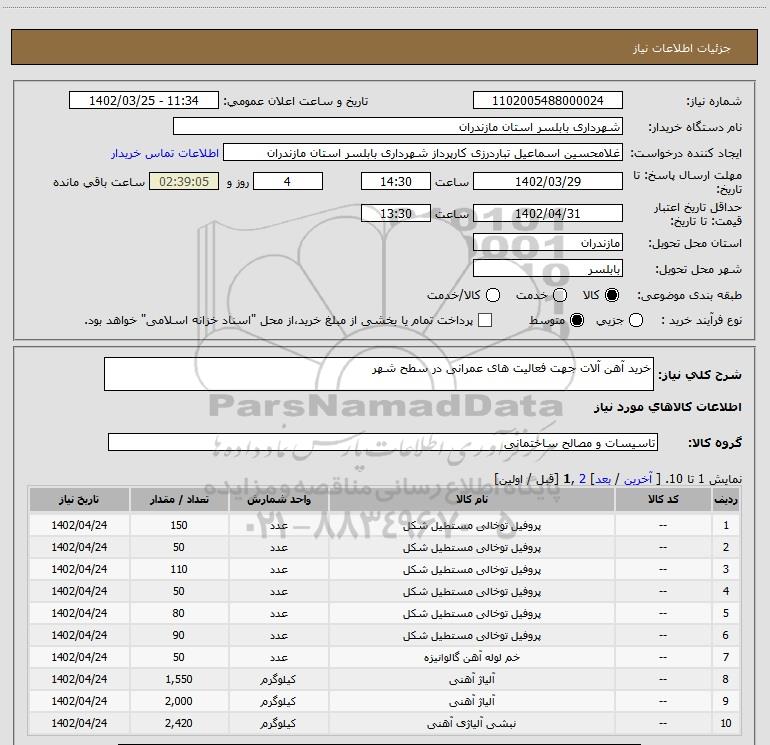Viewport: 770px width, 745px height.
Task: Go to next page link بعد
Action: click(x=603, y=479)
